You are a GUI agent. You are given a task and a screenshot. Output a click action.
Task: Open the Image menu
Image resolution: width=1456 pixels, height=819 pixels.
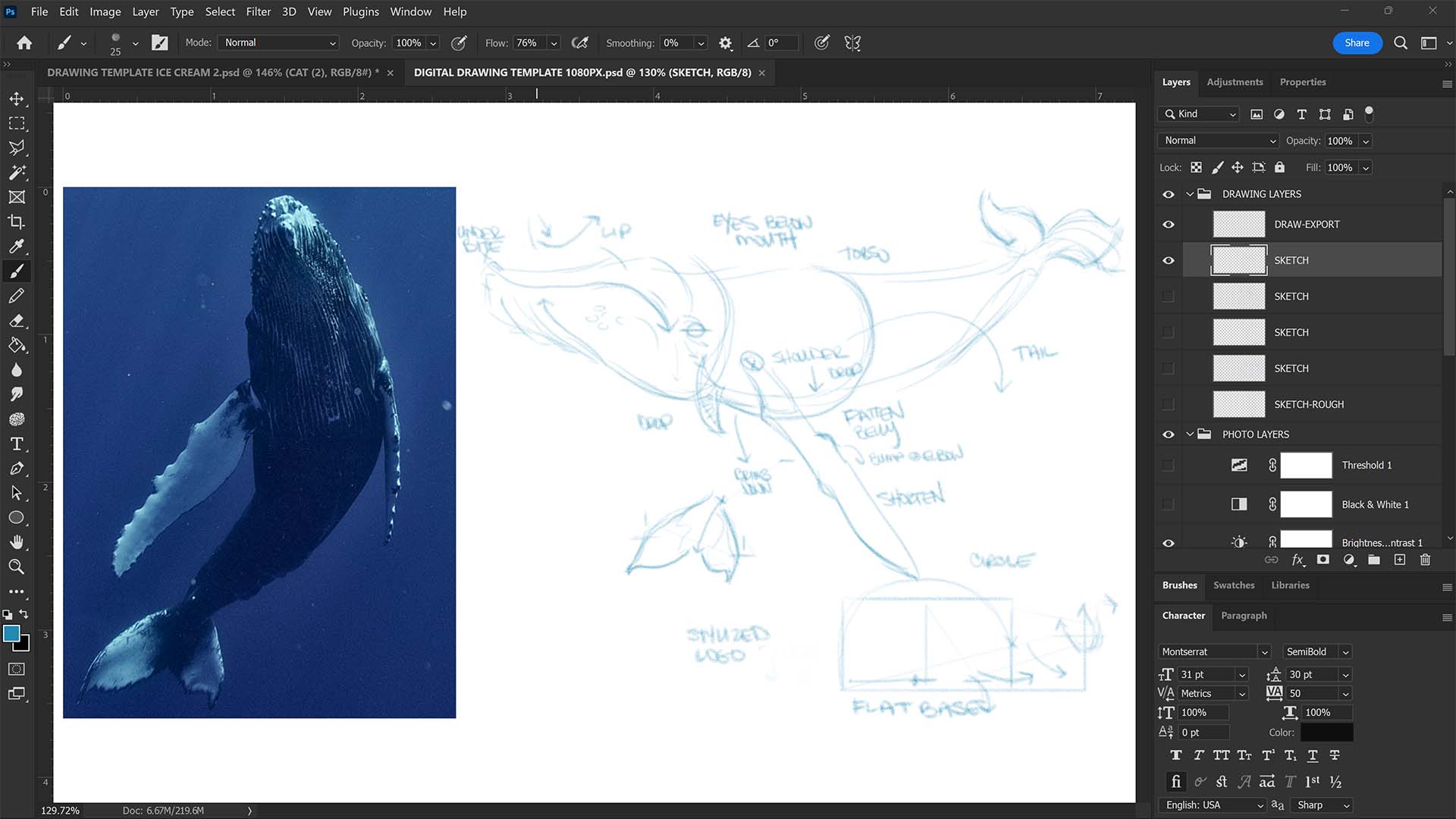click(105, 11)
